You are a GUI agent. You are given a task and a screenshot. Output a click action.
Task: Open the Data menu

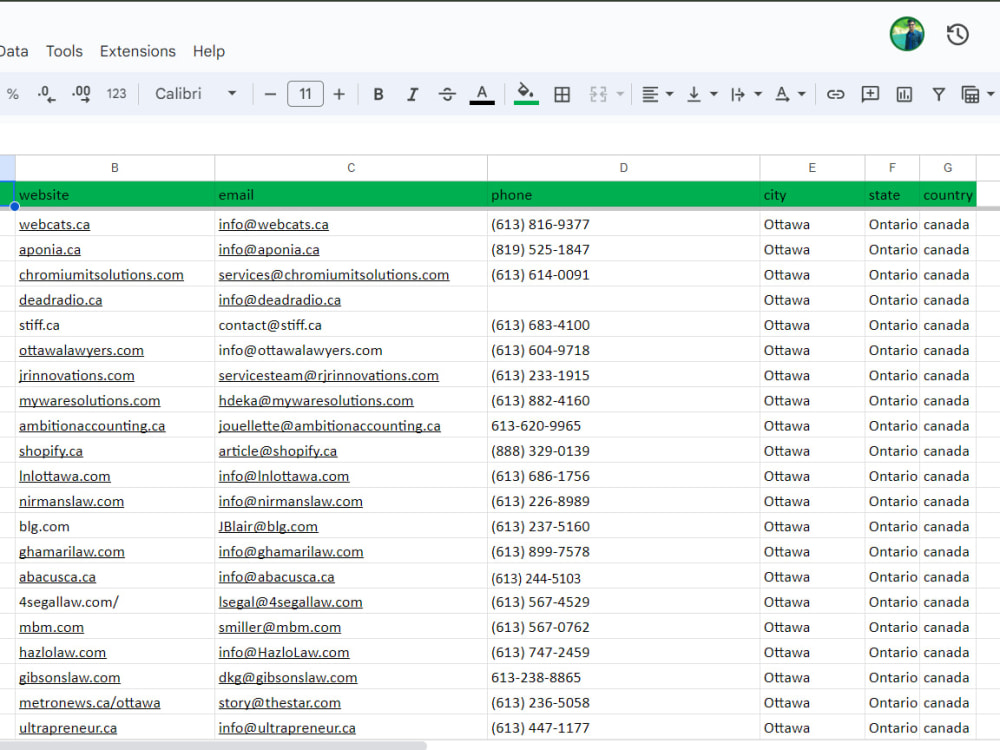tap(13, 51)
